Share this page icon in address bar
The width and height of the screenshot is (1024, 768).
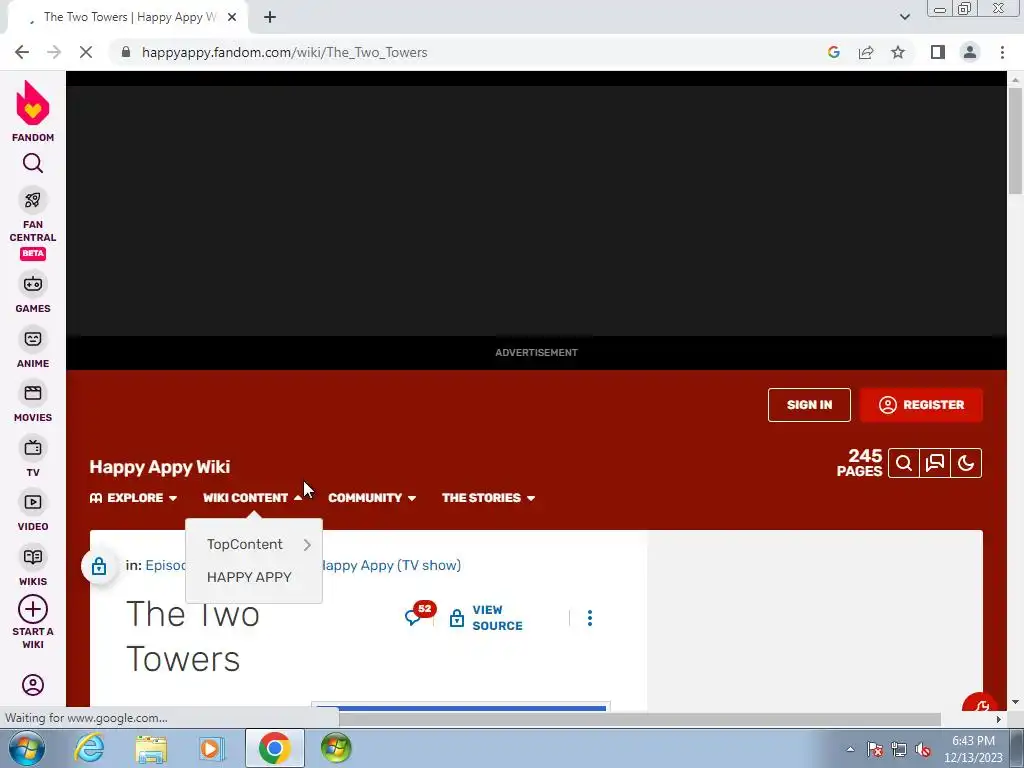tap(866, 52)
